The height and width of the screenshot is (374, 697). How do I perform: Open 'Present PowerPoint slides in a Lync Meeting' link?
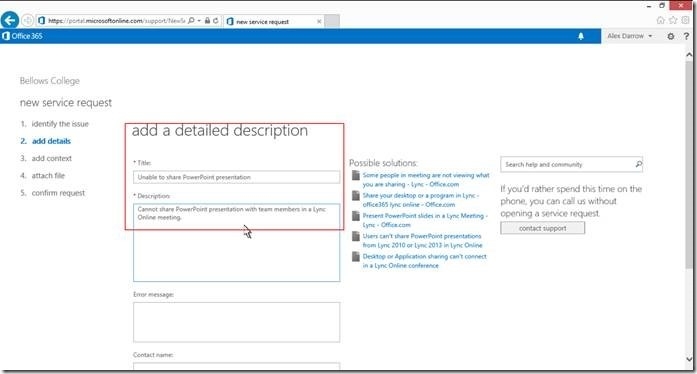click(425, 220)
